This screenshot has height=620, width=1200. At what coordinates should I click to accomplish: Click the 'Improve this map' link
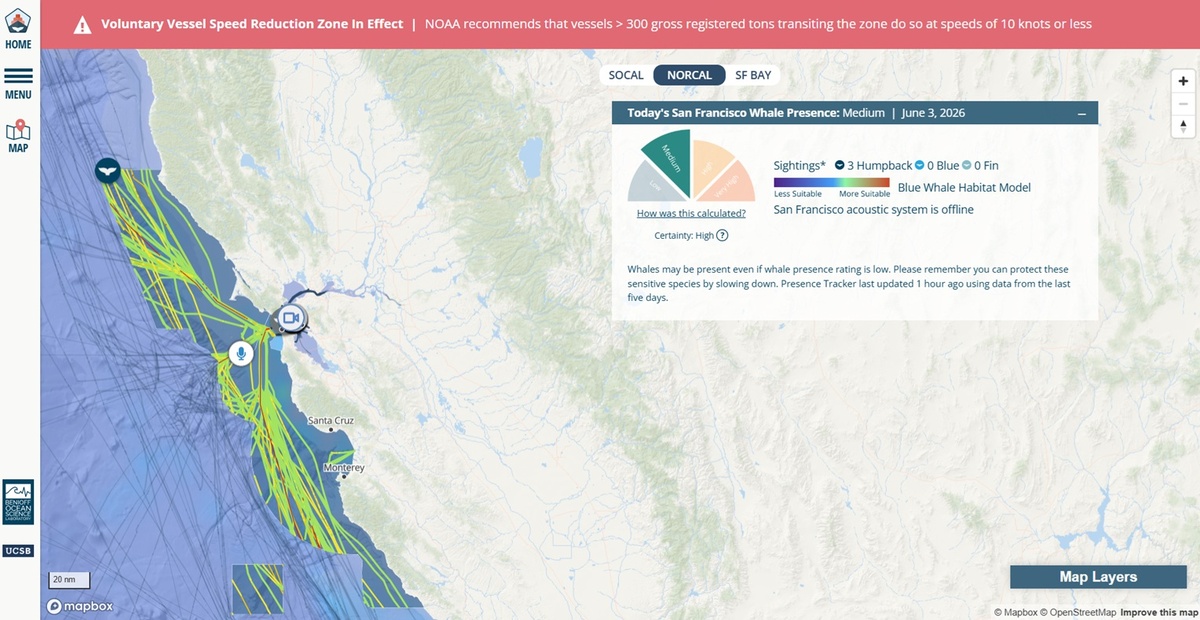[1158, 612]
